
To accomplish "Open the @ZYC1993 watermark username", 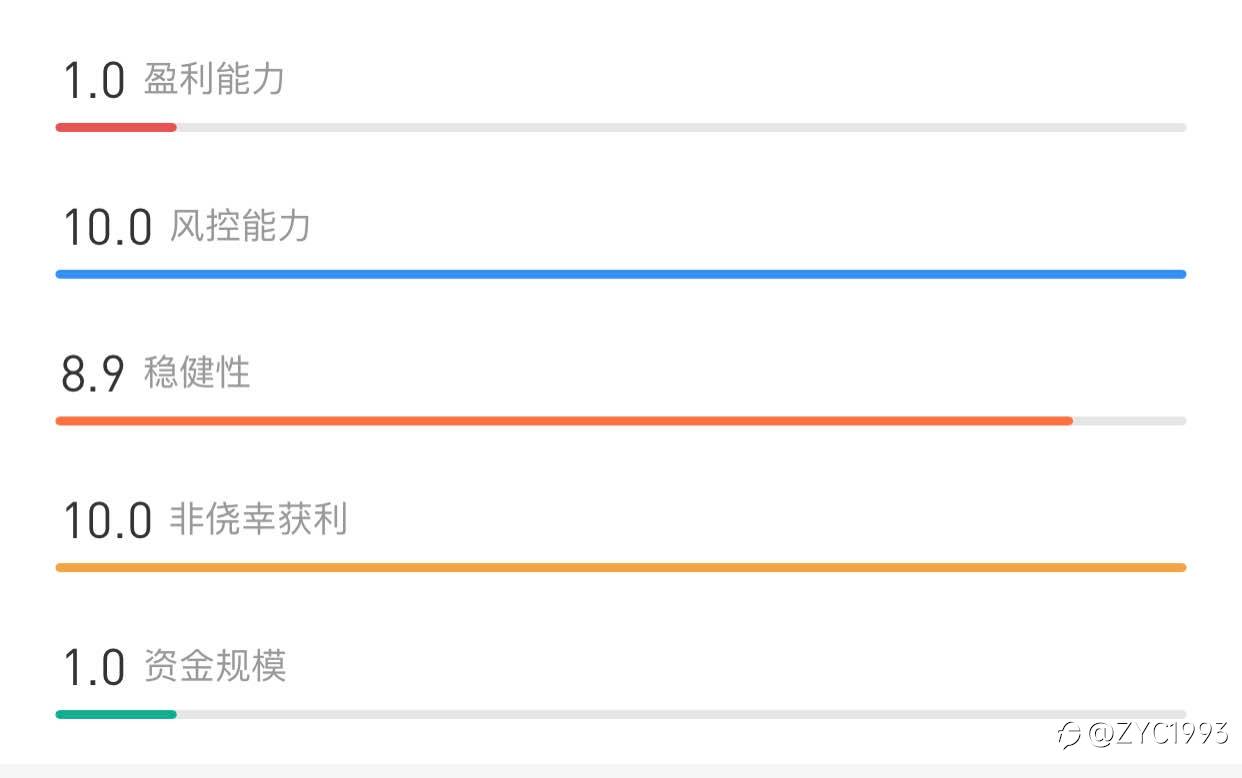I will click(x=1158, y=734).
